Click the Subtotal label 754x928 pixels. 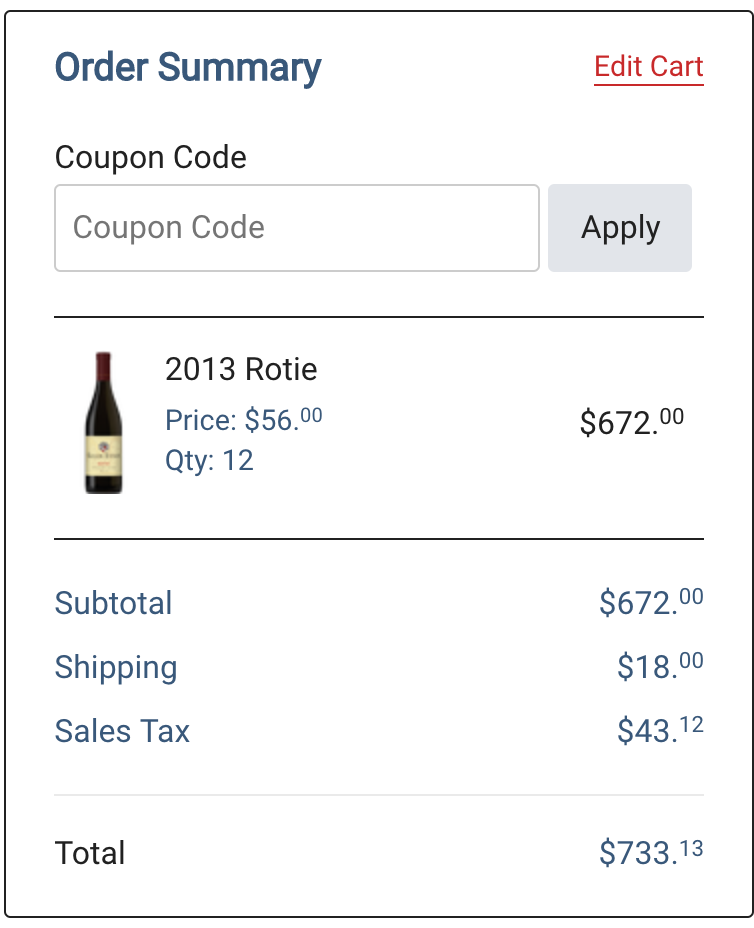point(113,603)
